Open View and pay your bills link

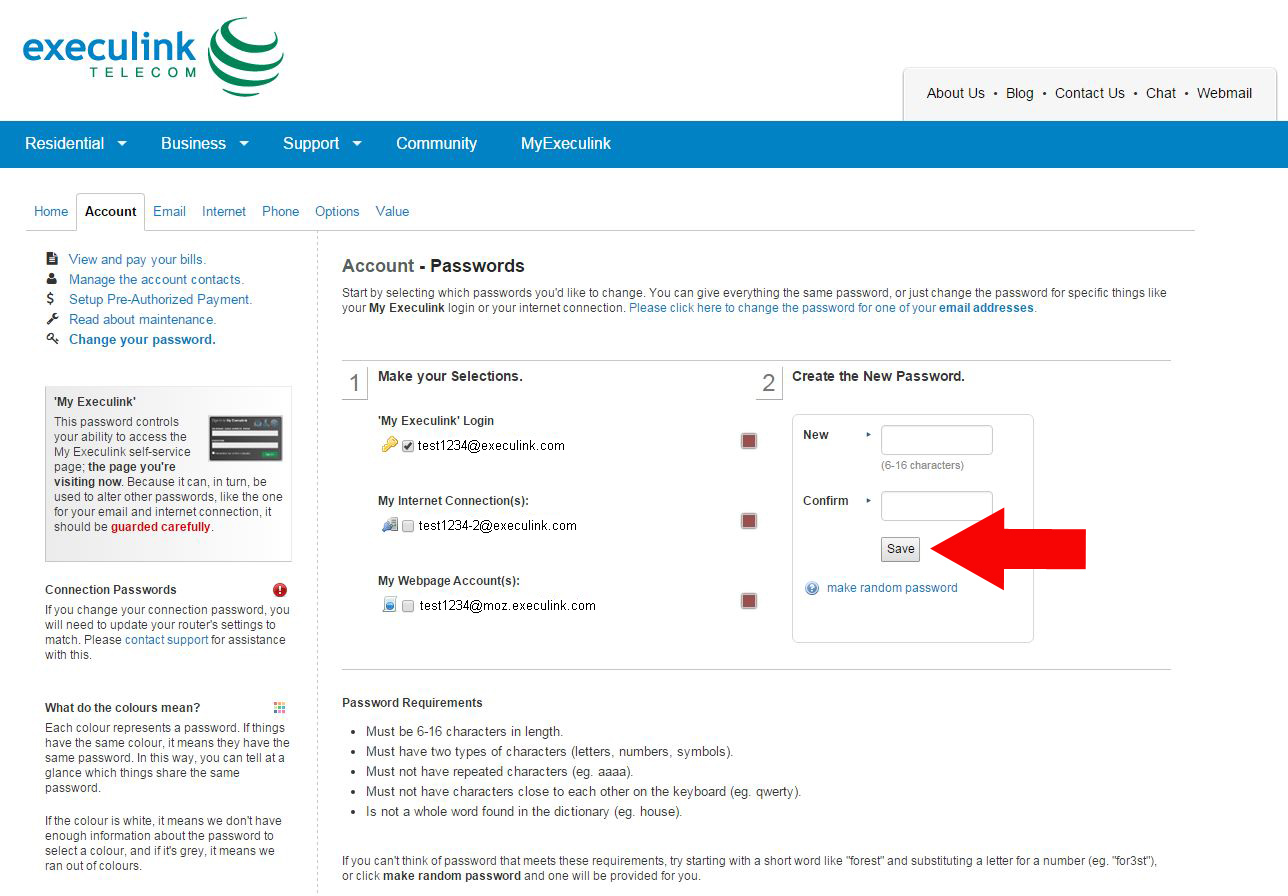click(x=137, y=259)
